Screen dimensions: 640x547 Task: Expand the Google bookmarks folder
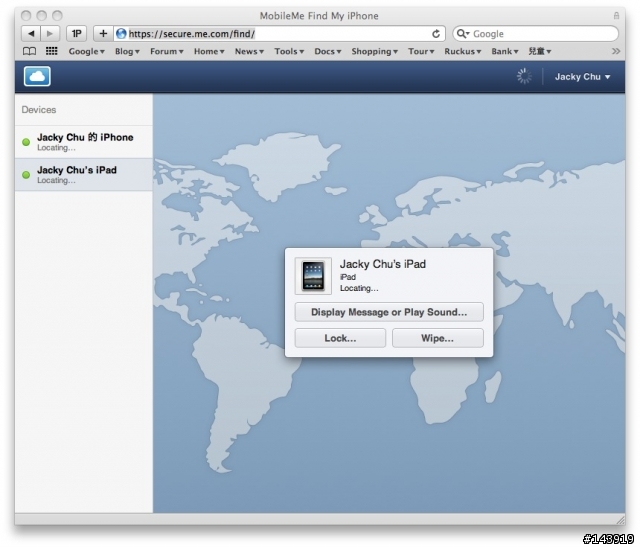coord(87,51)
